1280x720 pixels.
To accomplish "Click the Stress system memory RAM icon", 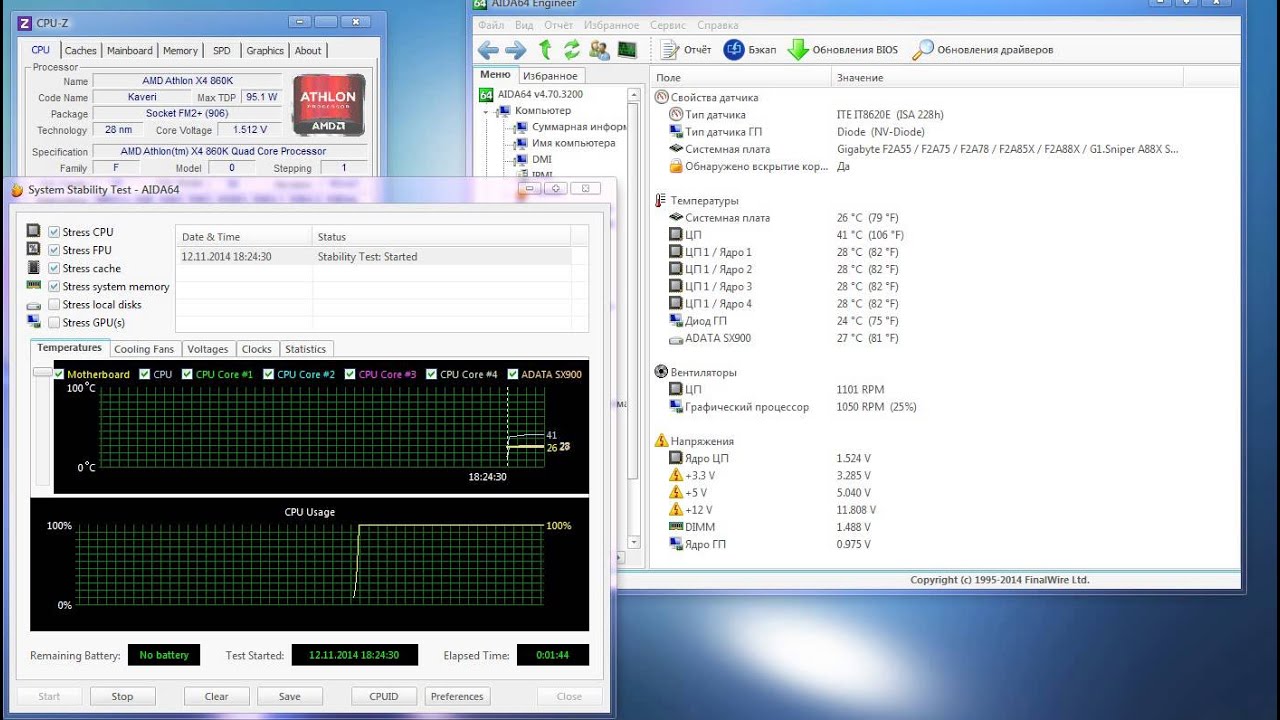I will click(34, 286).
